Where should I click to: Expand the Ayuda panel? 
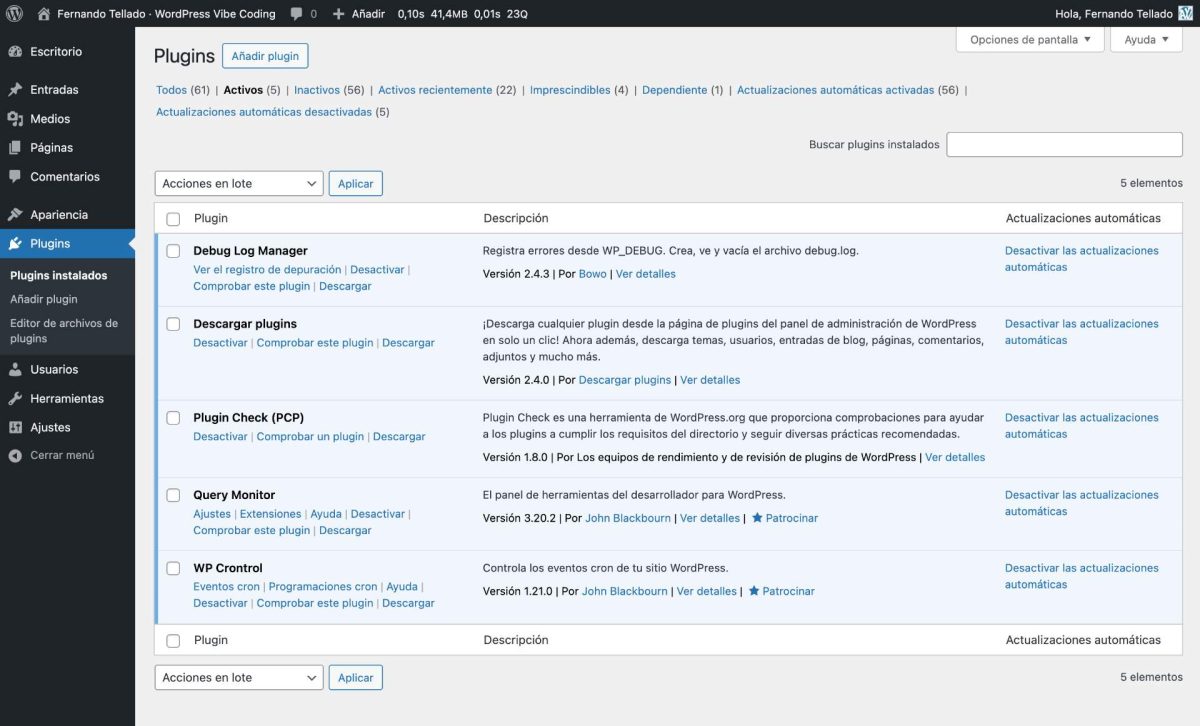click(x=1146, y=39)
